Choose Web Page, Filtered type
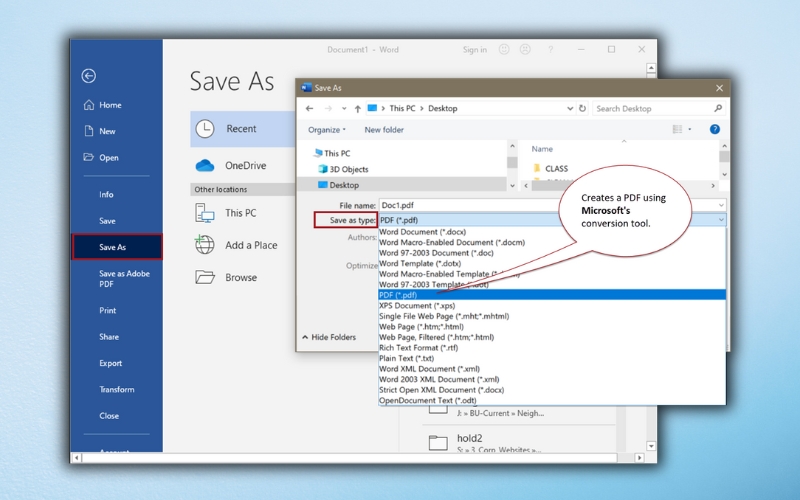This screenshot has height=500, width=800. tap(436, 337)
